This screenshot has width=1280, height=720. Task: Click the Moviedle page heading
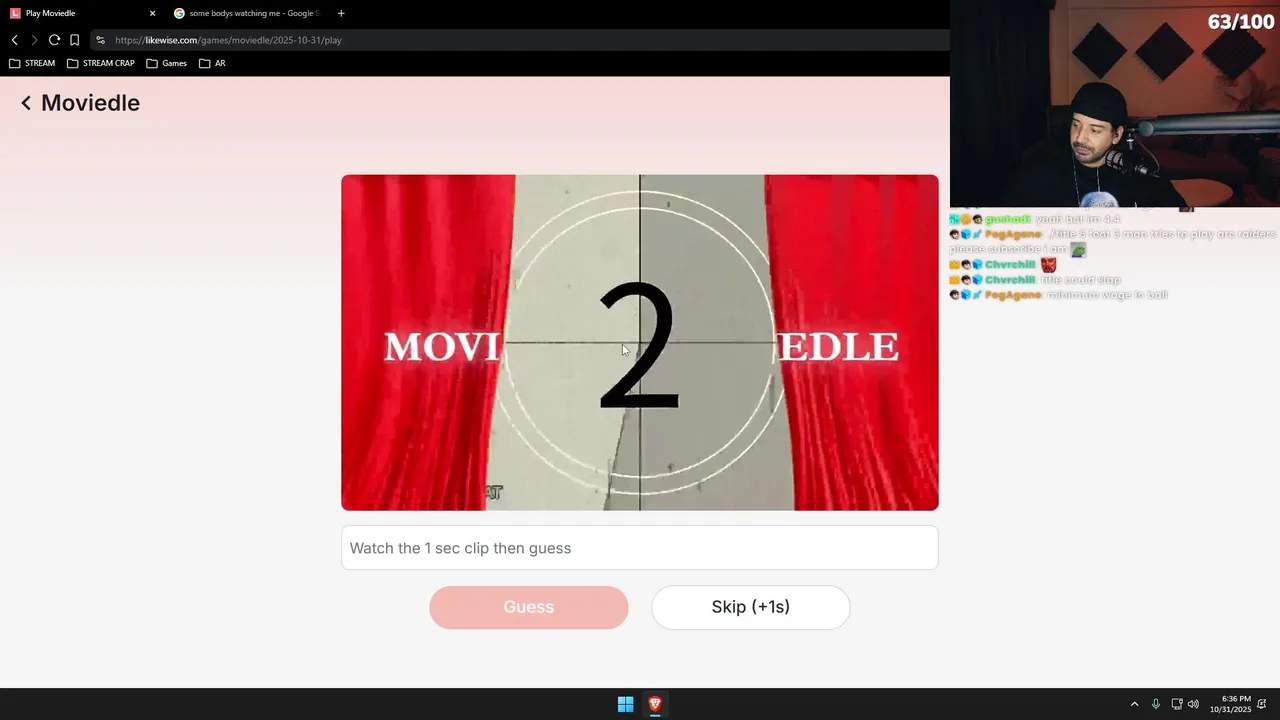(x=90, y=103)
